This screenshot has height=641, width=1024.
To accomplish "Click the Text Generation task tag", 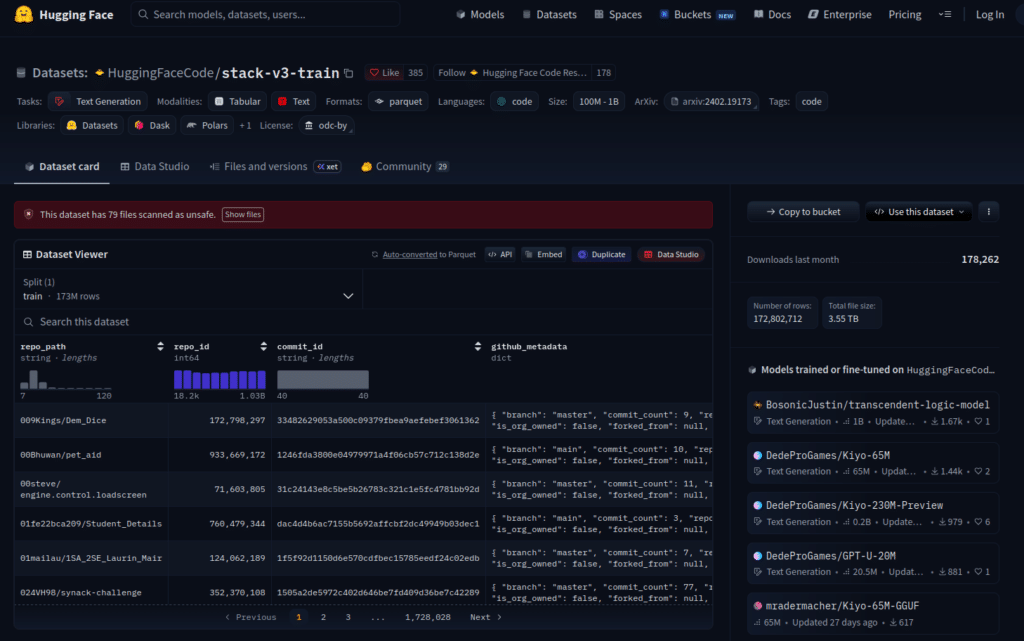I will point(97,101).
